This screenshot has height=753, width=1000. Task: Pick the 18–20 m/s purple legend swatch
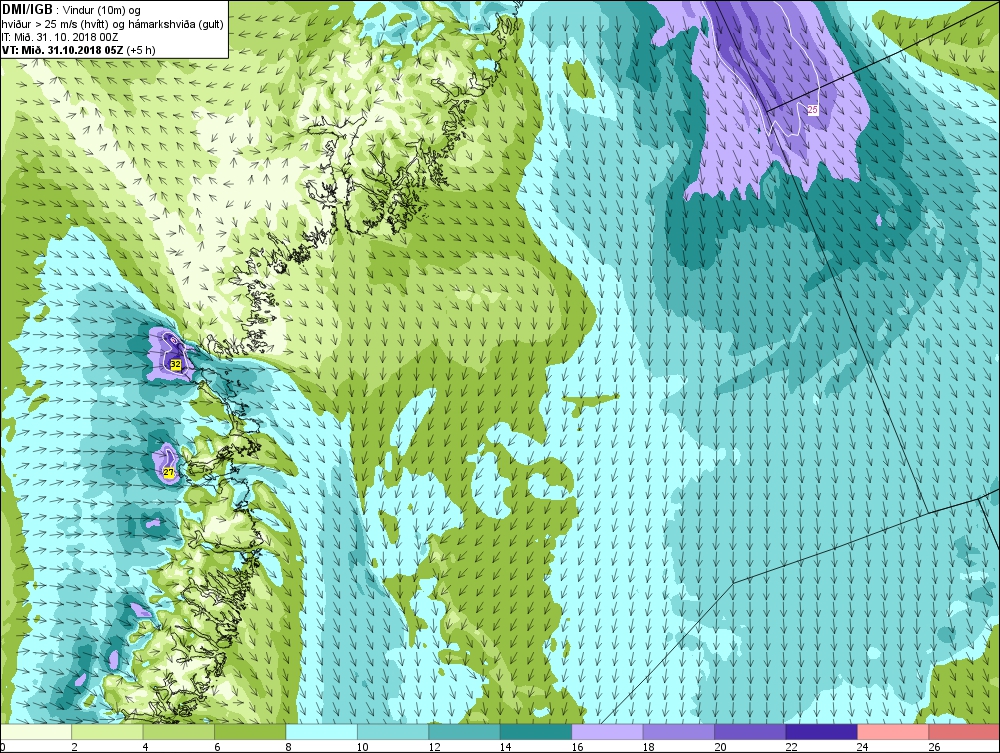pyautogui.click(x=679, y=731)
